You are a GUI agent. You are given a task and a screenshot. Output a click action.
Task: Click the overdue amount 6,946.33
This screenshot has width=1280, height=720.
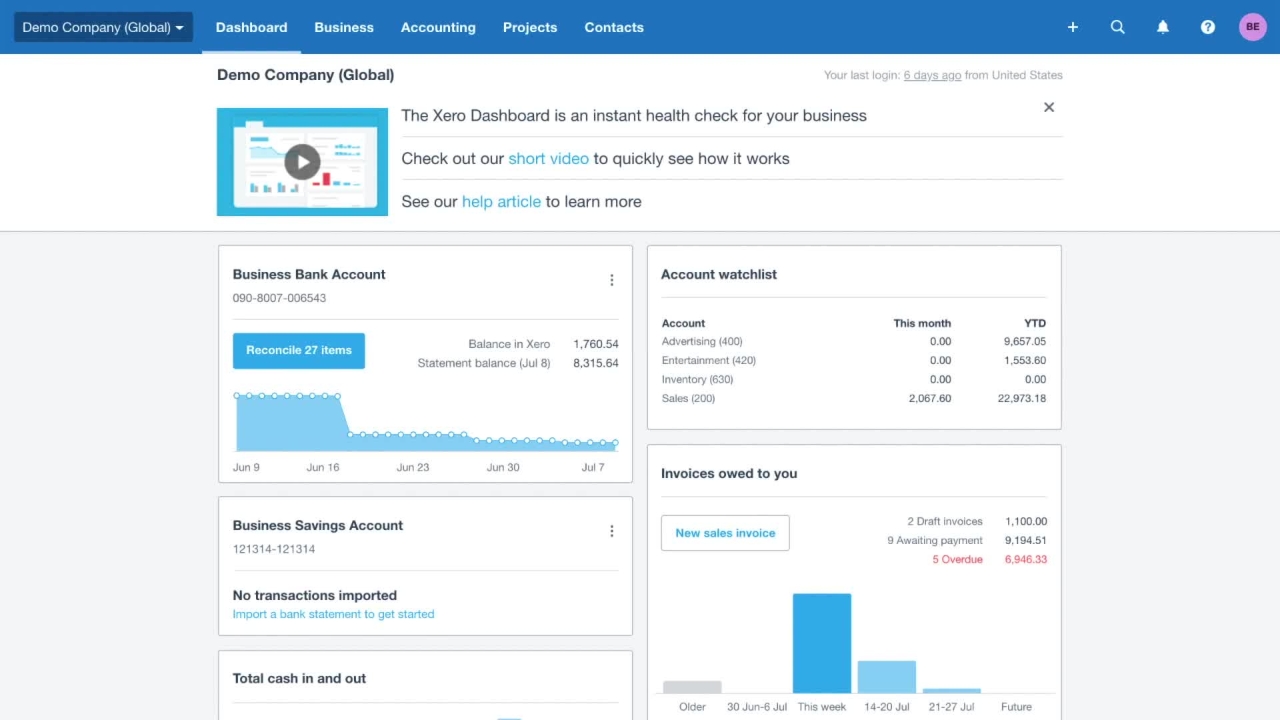[x=1026, y=559]
